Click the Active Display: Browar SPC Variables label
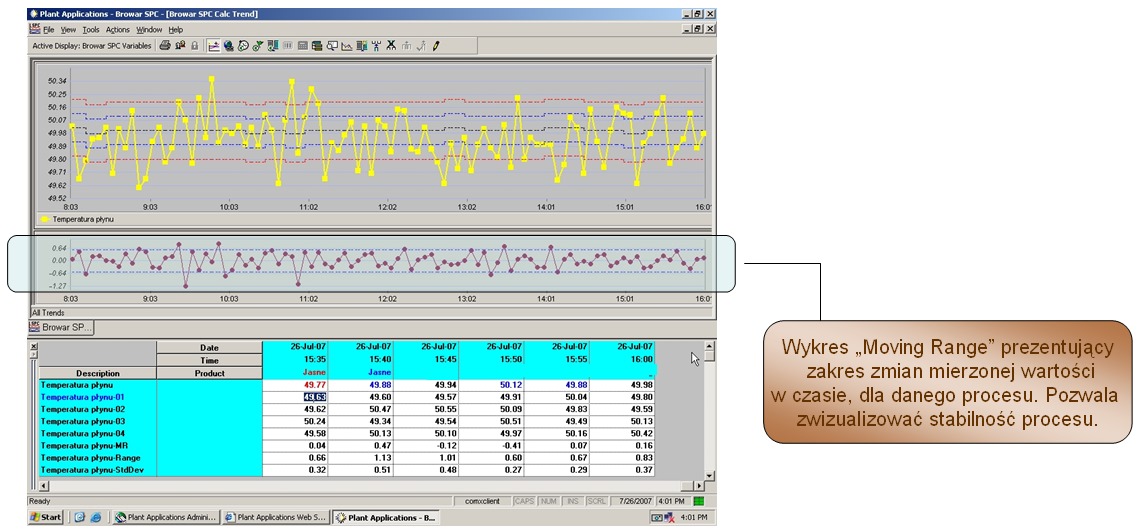 (x=92, y=46)
